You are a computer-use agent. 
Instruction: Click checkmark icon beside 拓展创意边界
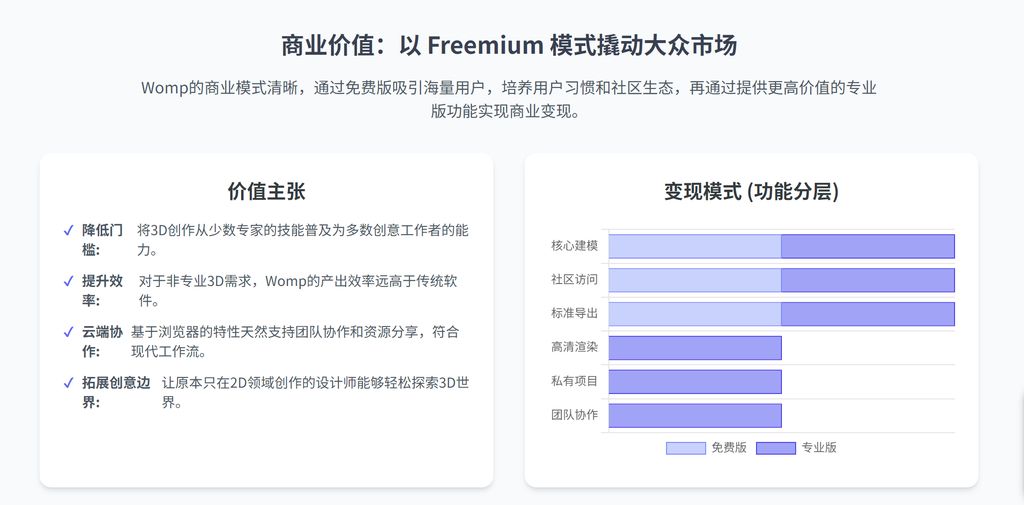pos(68,383)
